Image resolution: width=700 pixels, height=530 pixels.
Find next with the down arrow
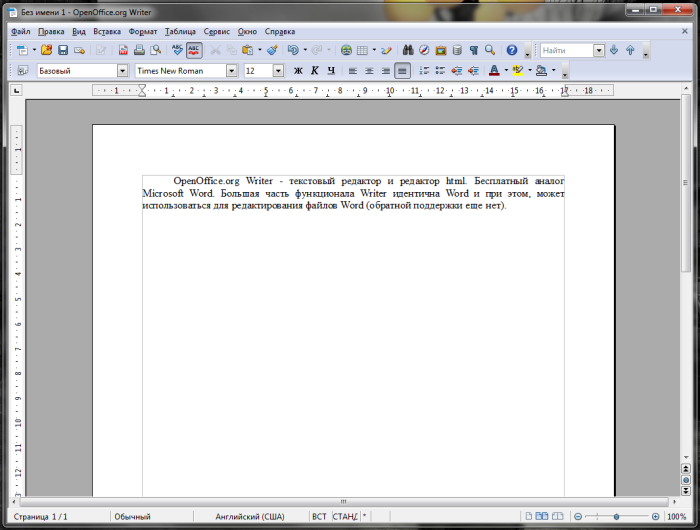614,50
